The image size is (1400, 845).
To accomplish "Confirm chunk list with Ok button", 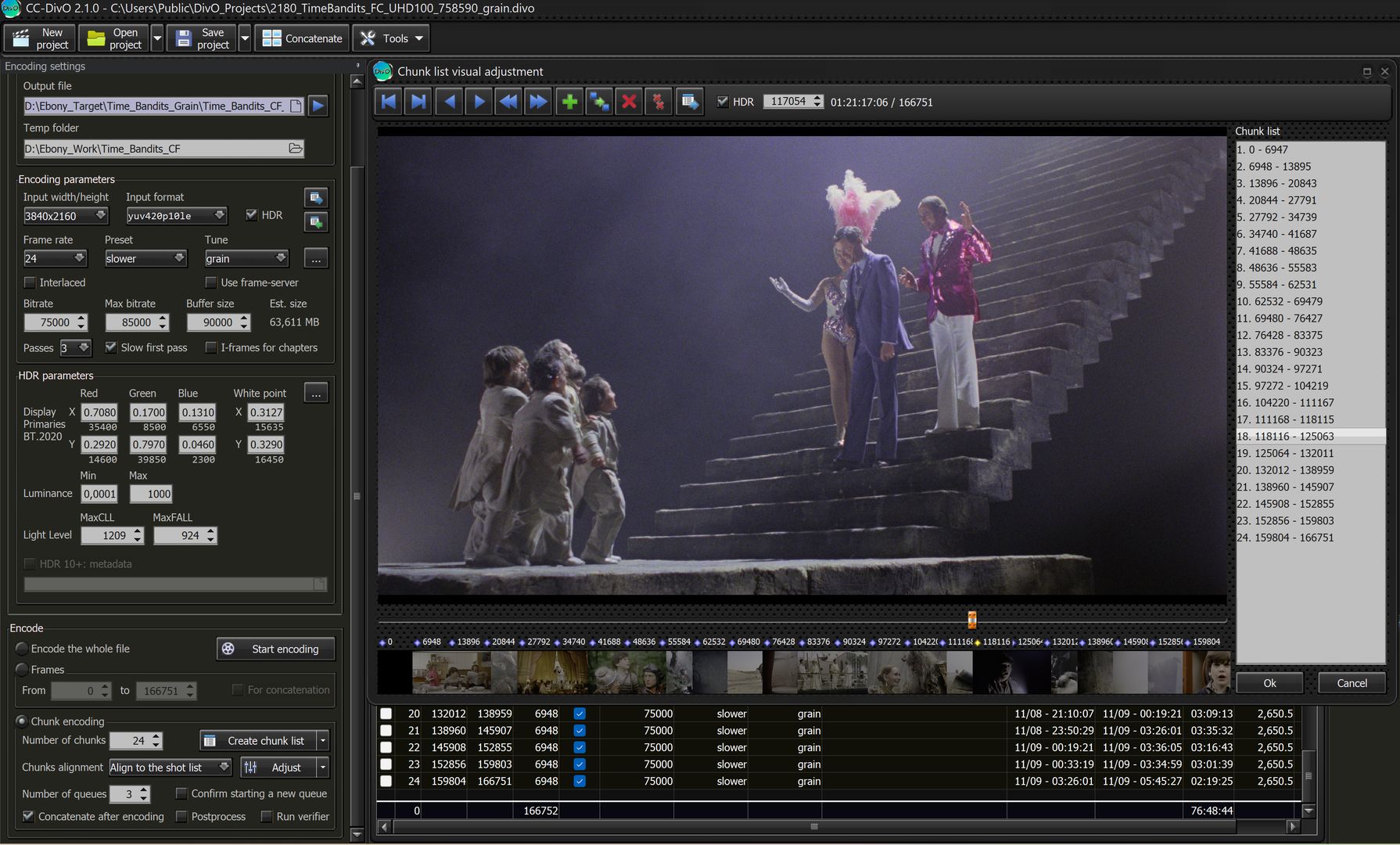I will coord(1269,683).
